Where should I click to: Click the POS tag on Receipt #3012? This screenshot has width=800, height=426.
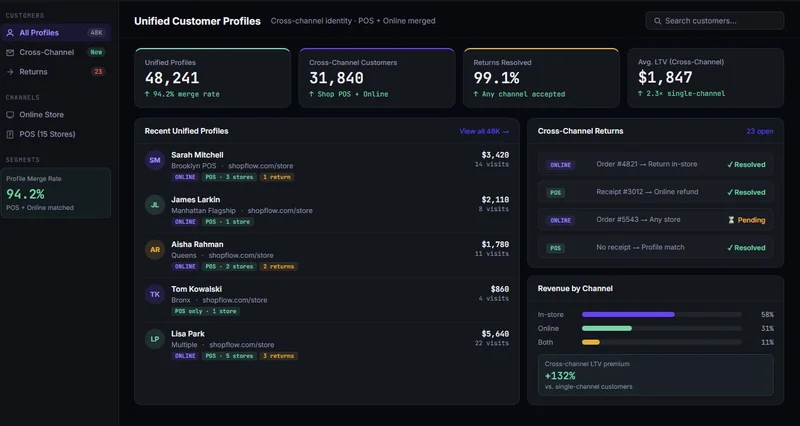[x=555, y=192]
